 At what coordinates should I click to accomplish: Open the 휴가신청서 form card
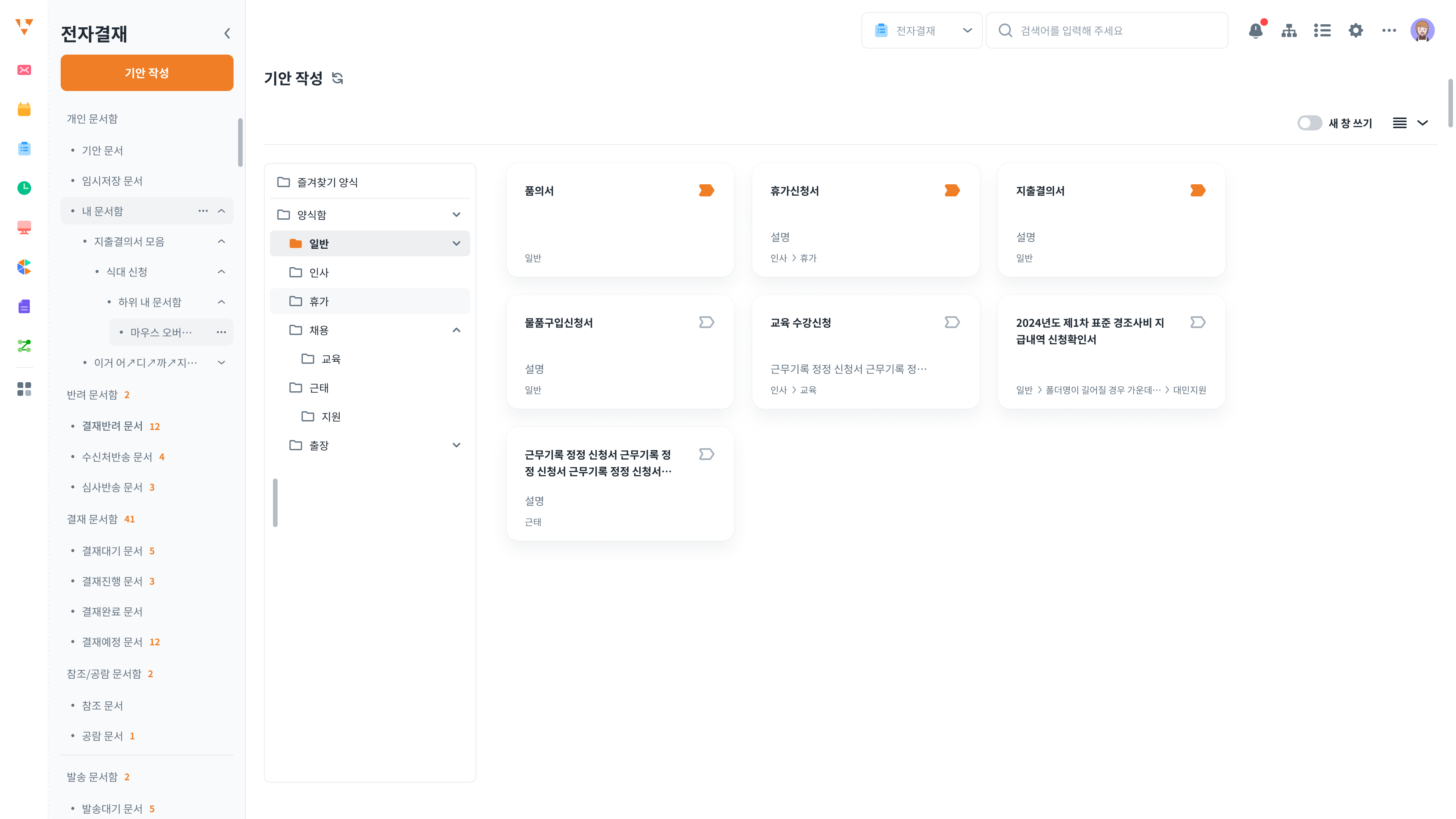click(x=866, y=220)
